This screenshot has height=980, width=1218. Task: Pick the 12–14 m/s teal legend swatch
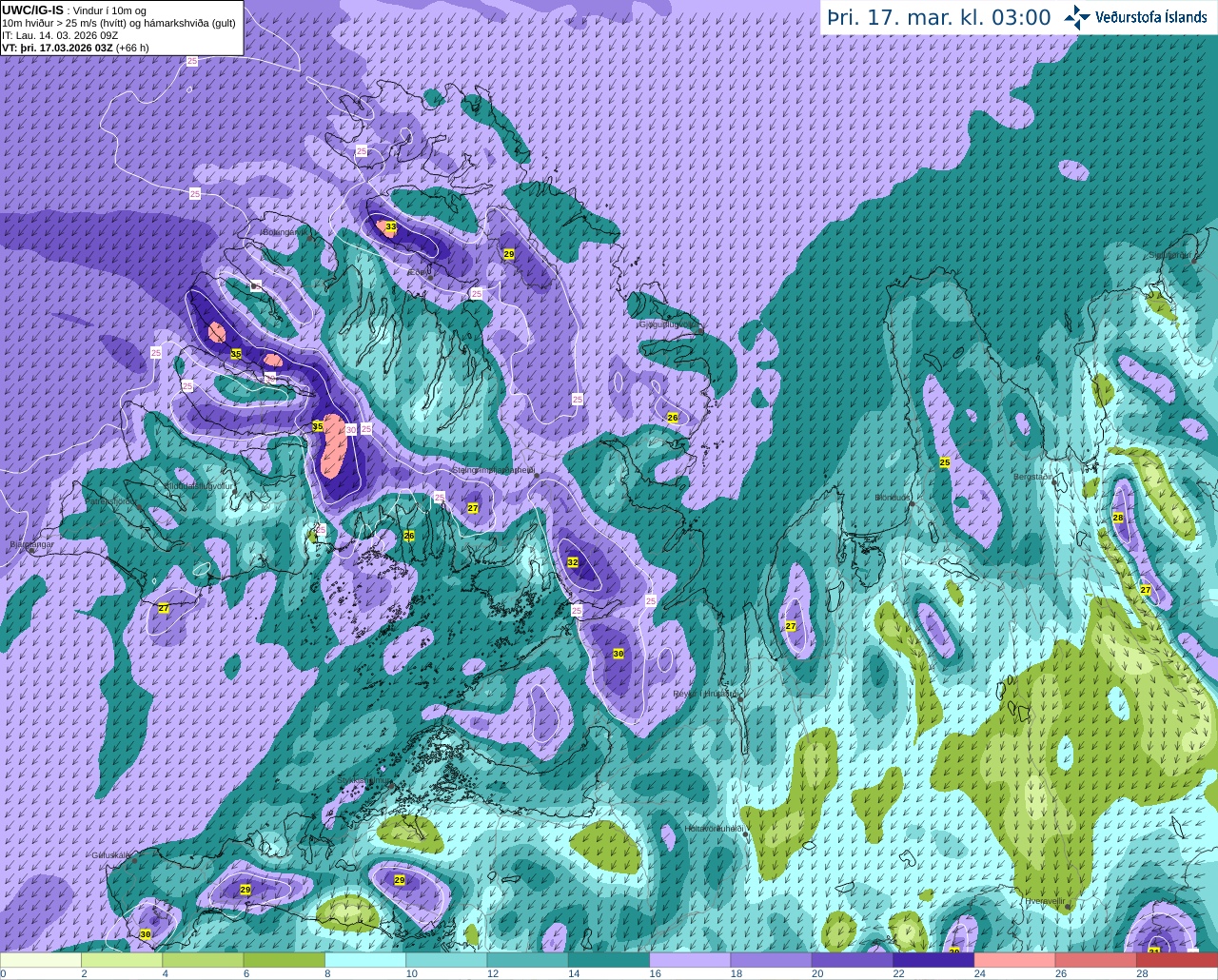[528, 960]
